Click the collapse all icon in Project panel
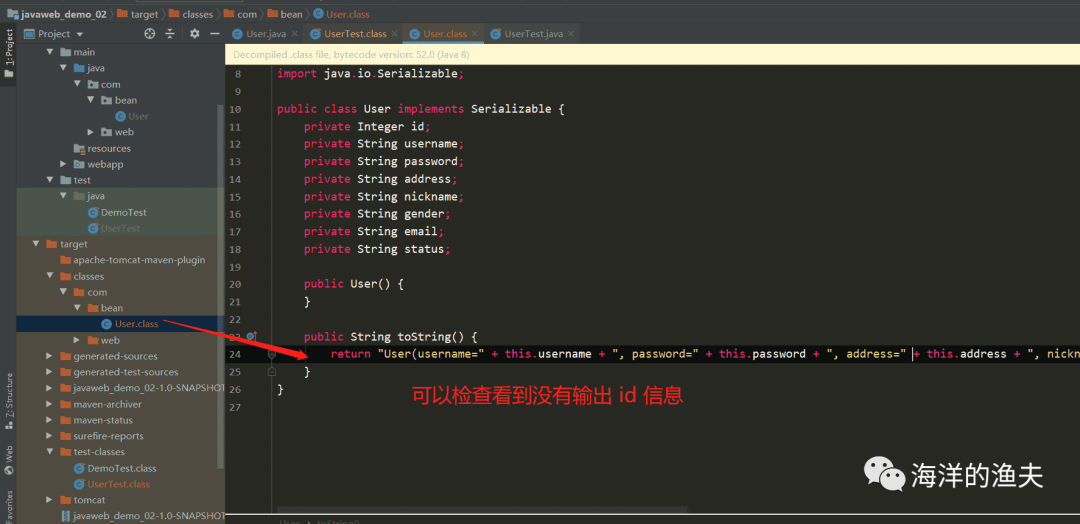This screenshot has width=1080, height=524. pyautogui.click(x=170, y=34)
